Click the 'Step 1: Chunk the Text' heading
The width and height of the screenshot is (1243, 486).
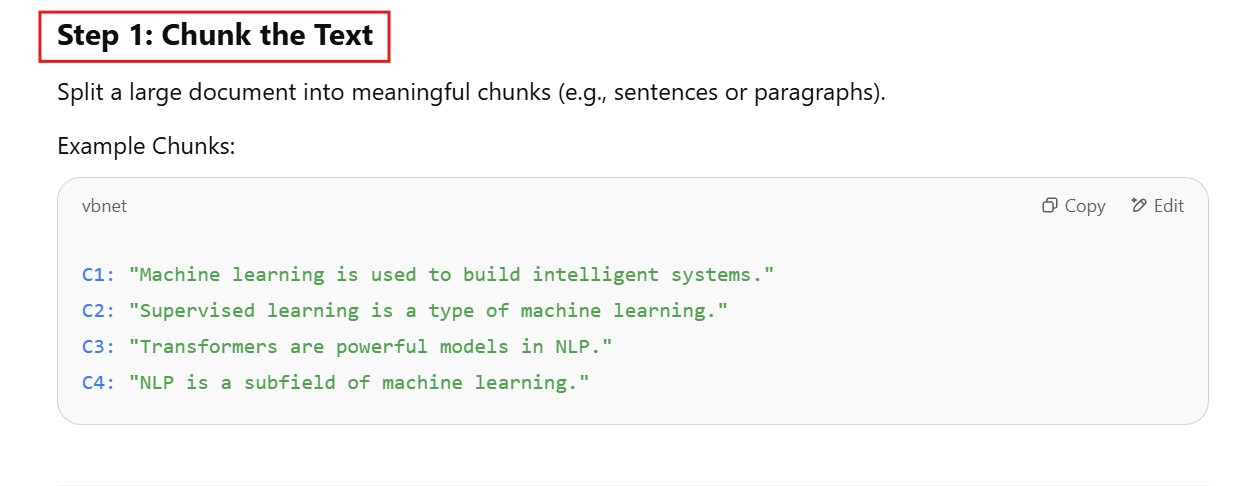point(215,36)
